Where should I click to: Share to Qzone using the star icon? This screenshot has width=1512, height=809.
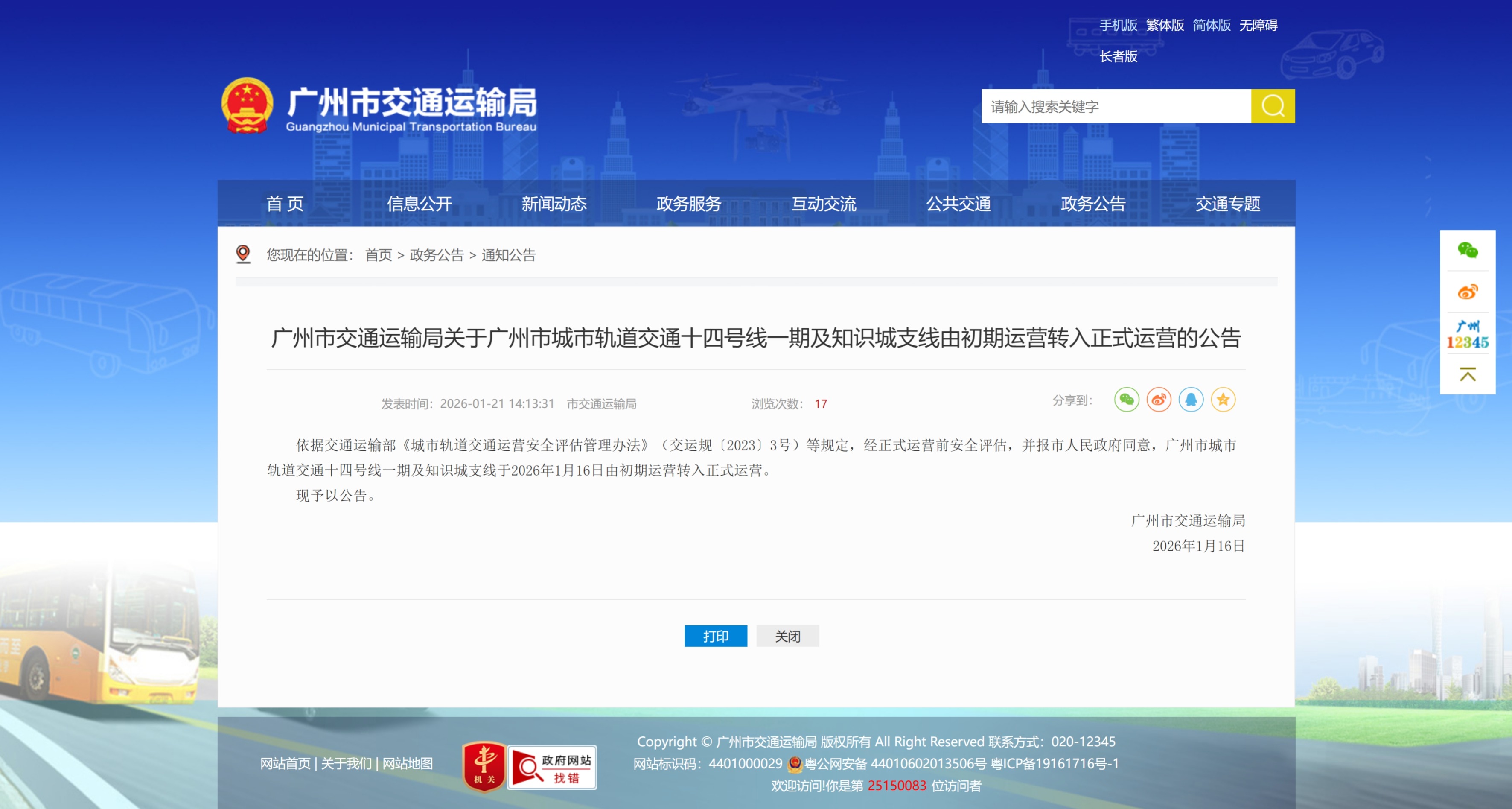pyautogui.click(x=1223, y=400)
